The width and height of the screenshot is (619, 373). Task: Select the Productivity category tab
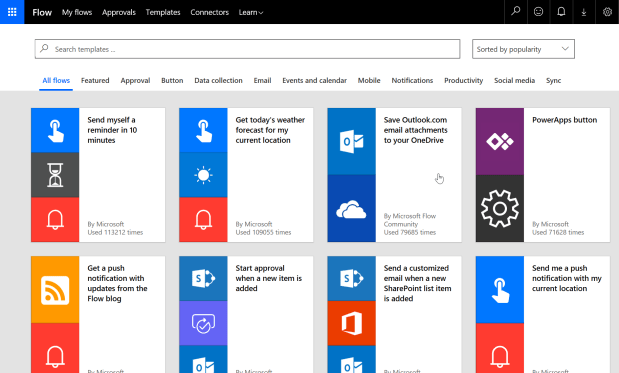[463, 81]
